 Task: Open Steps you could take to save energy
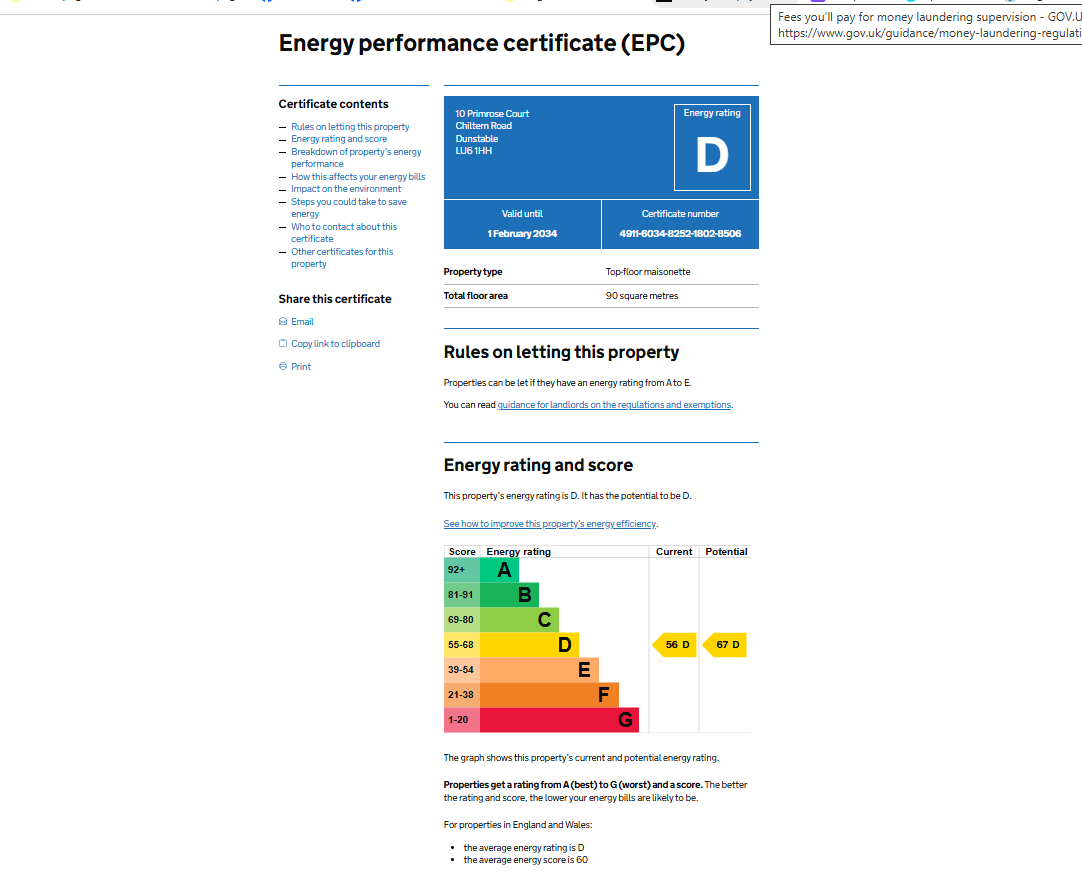coord(348,208)
